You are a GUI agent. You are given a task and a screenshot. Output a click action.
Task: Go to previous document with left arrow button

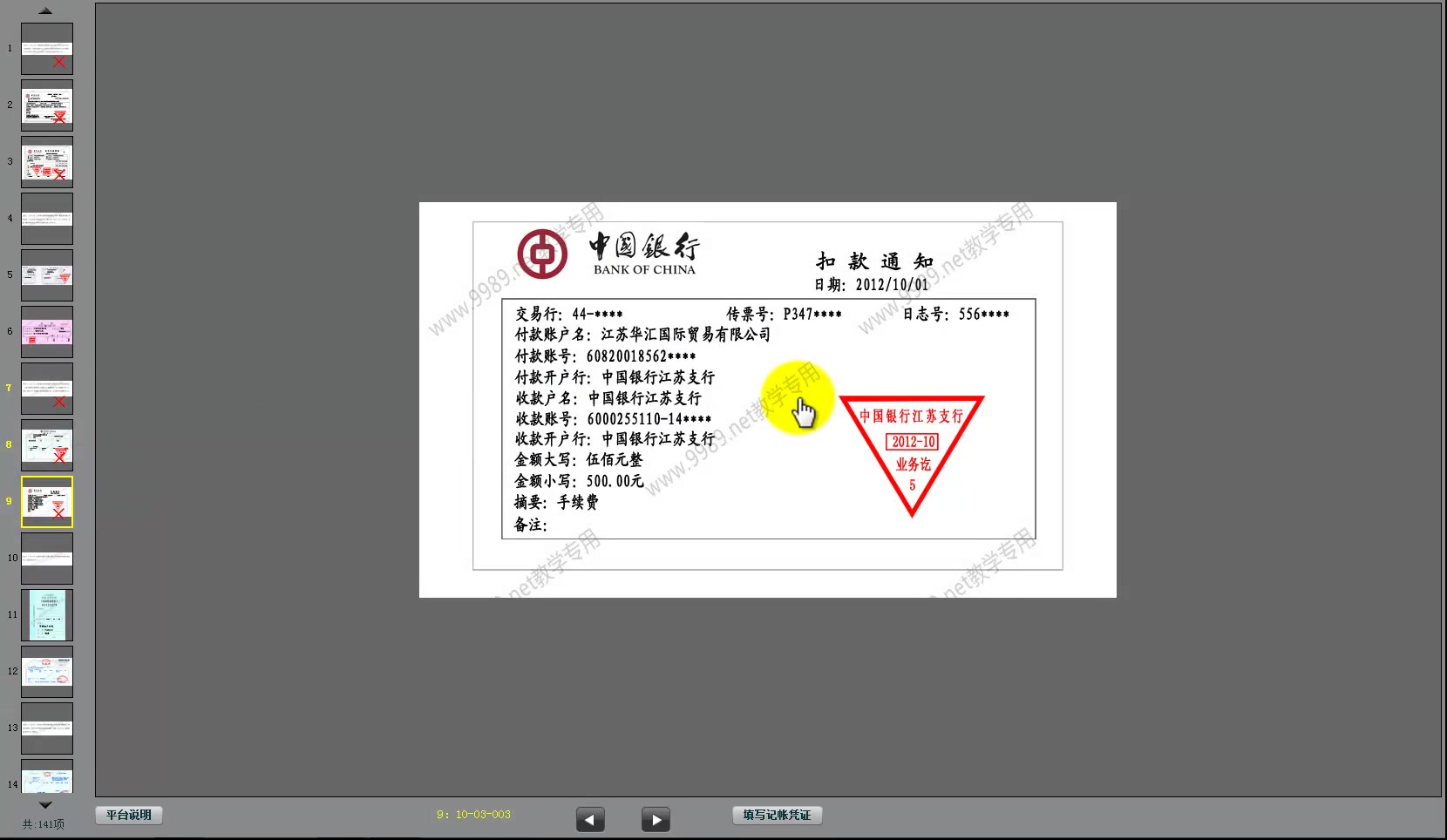point(590,819)
